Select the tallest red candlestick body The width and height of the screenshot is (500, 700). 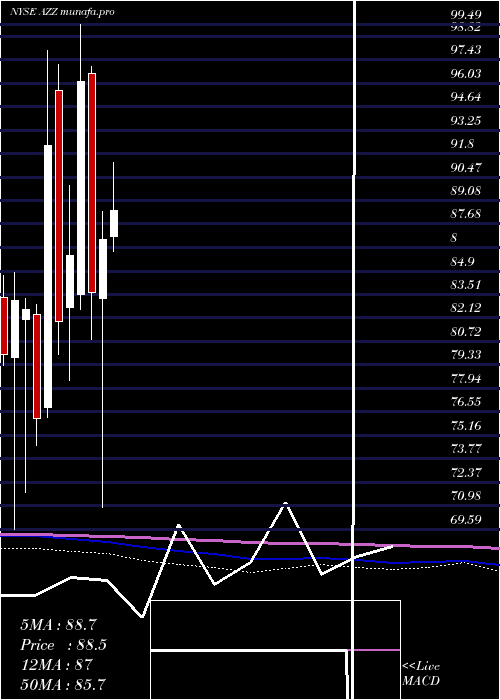tap(59, 206)
